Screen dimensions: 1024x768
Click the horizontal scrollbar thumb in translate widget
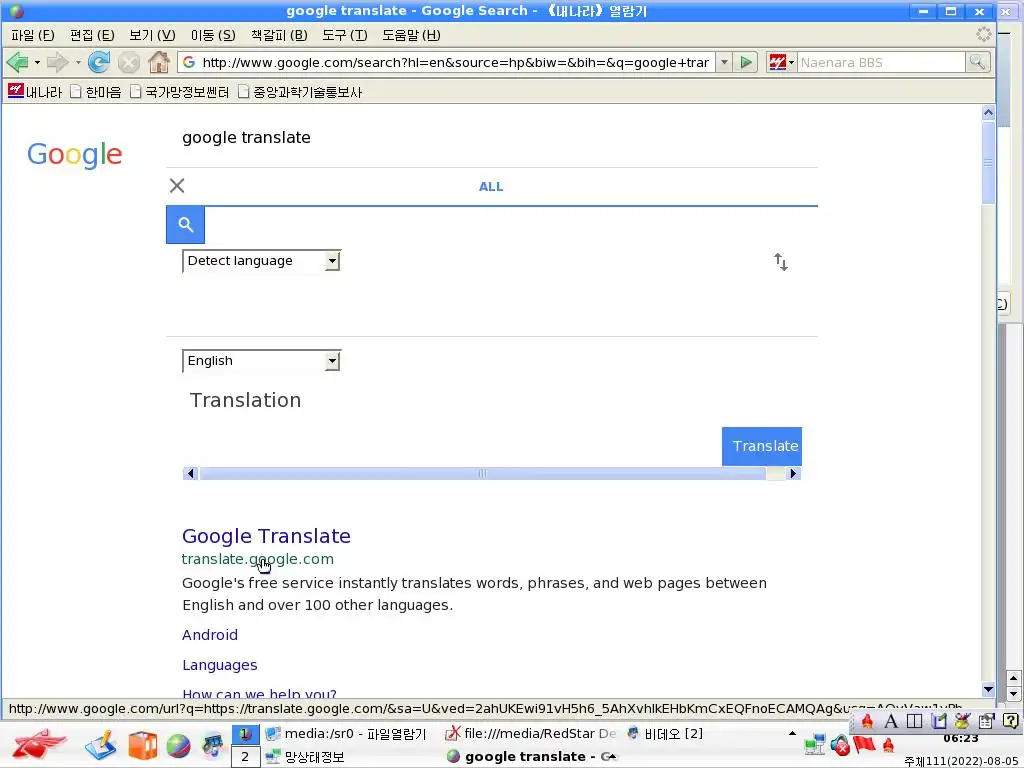pos(483,473)
